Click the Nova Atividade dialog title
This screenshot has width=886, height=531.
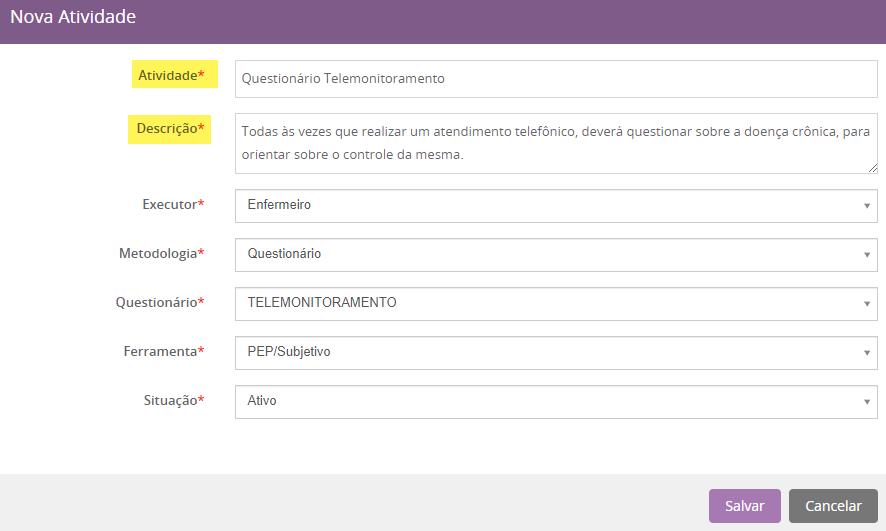click(73, 17)
